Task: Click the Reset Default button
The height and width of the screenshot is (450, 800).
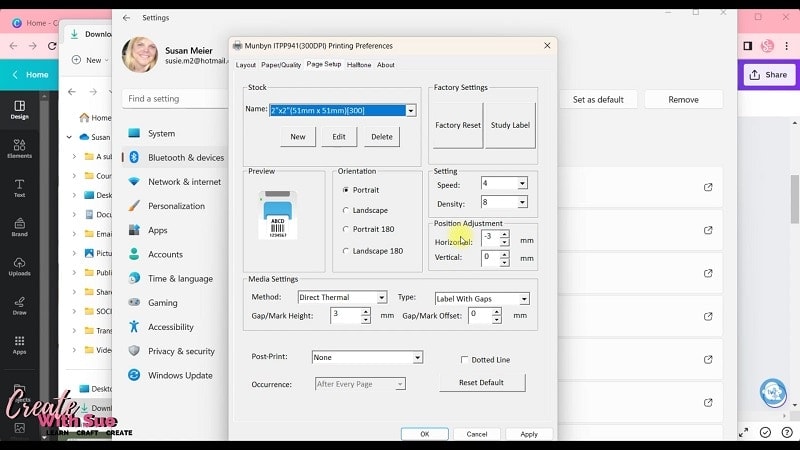Action: (x=482, y=382)
